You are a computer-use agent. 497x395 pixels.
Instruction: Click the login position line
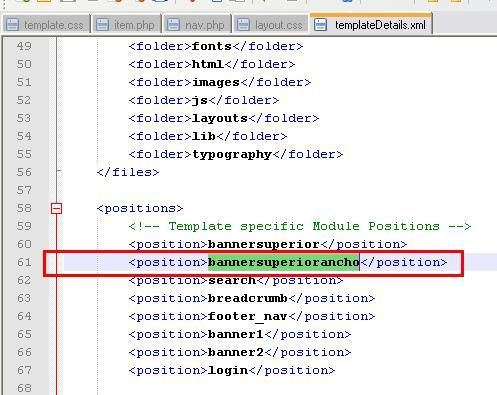pyautogui.click(x=232, y=370)
